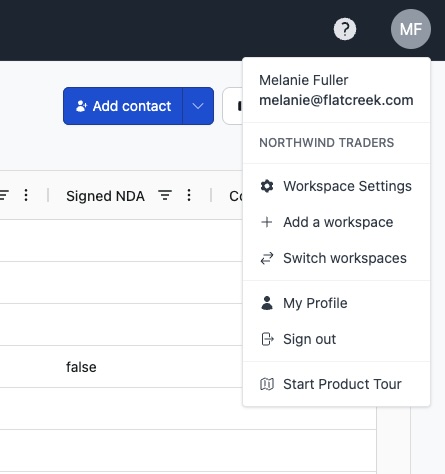Open the column options three-dot menu left of Signed NDA

26,195
